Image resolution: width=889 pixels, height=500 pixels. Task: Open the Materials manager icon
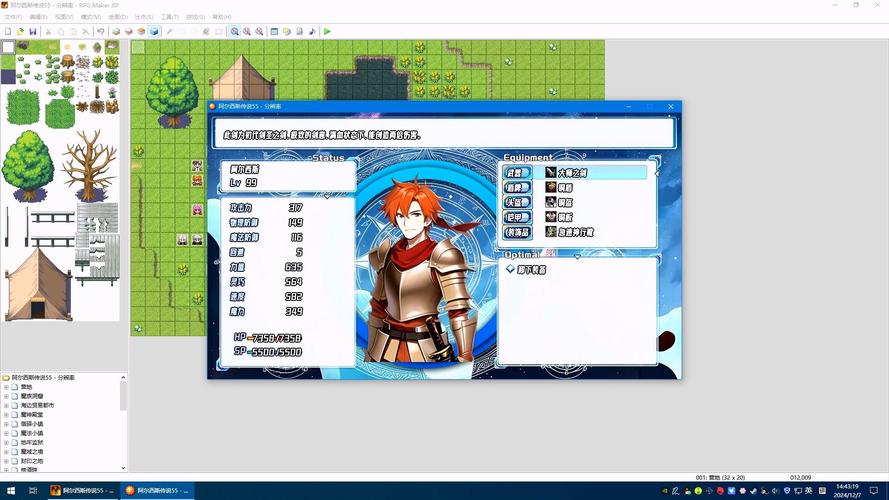coord(287,32)
